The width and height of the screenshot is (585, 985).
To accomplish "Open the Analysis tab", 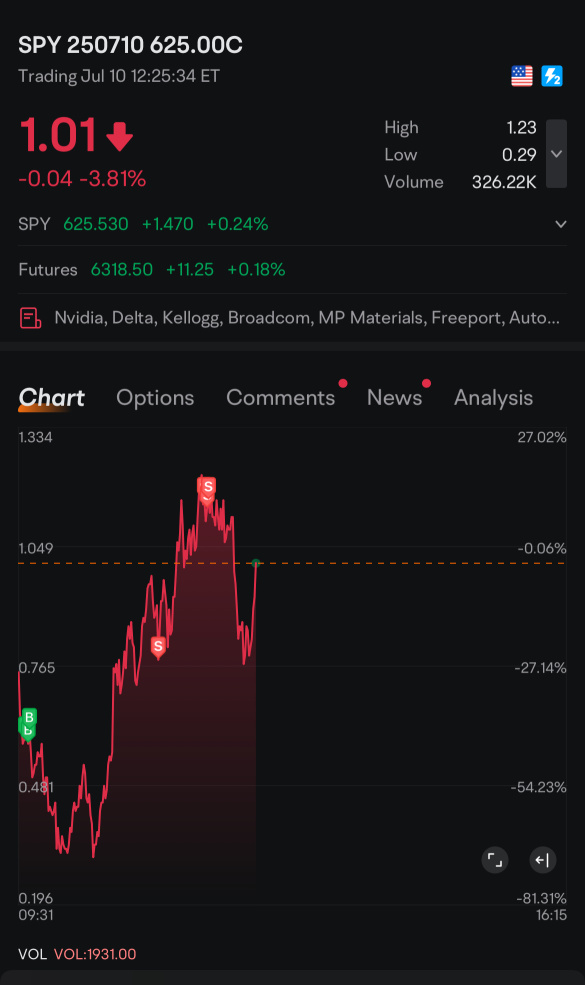I will [x=493, y=398].
